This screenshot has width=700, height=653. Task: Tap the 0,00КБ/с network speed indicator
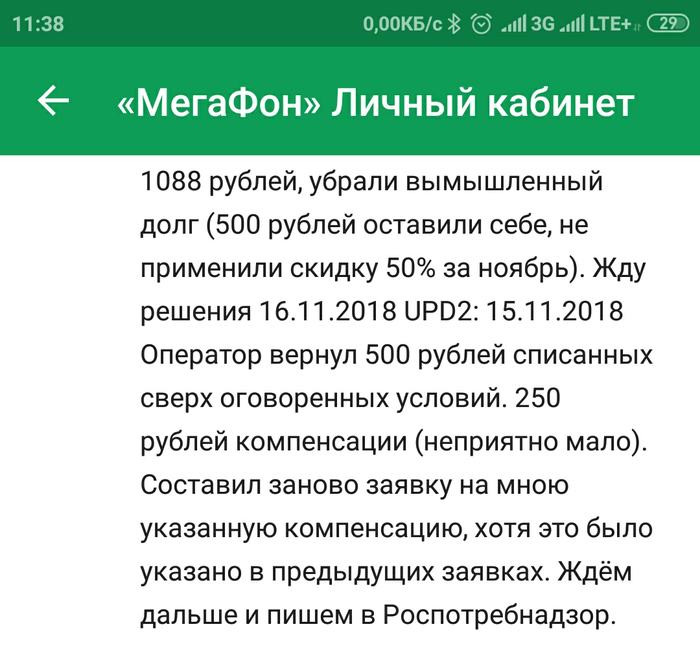402,24
